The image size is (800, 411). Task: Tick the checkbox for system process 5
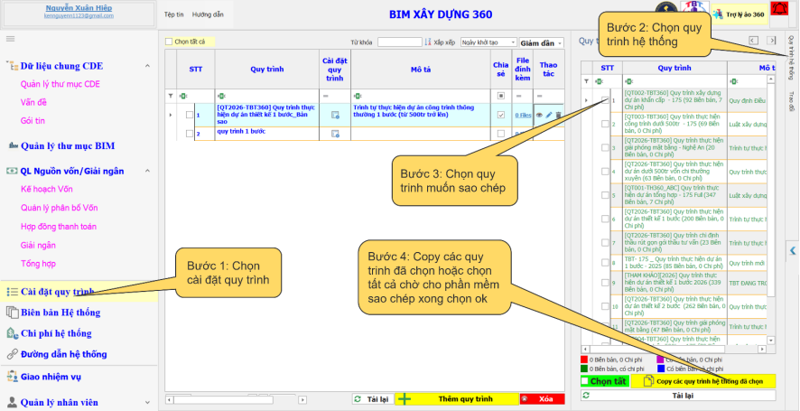605,195
